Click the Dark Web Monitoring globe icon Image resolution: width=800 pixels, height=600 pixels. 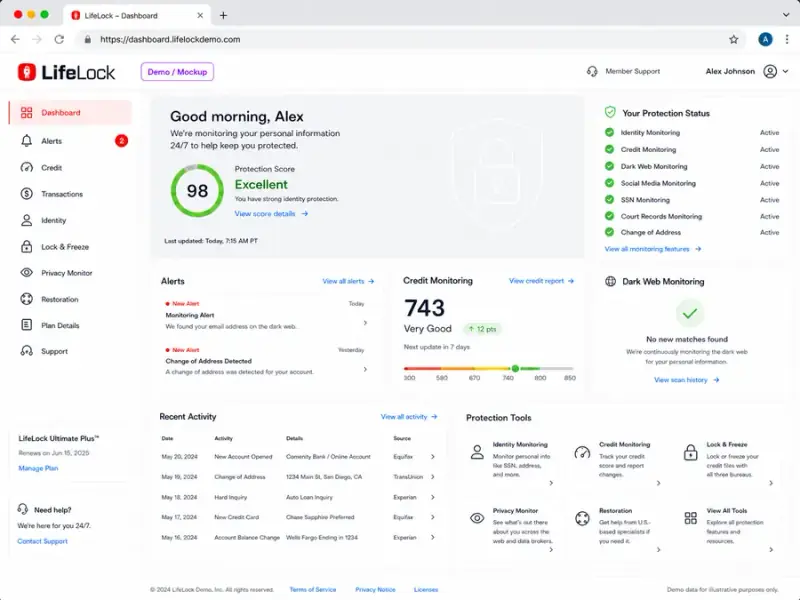(x=610, y=281)
